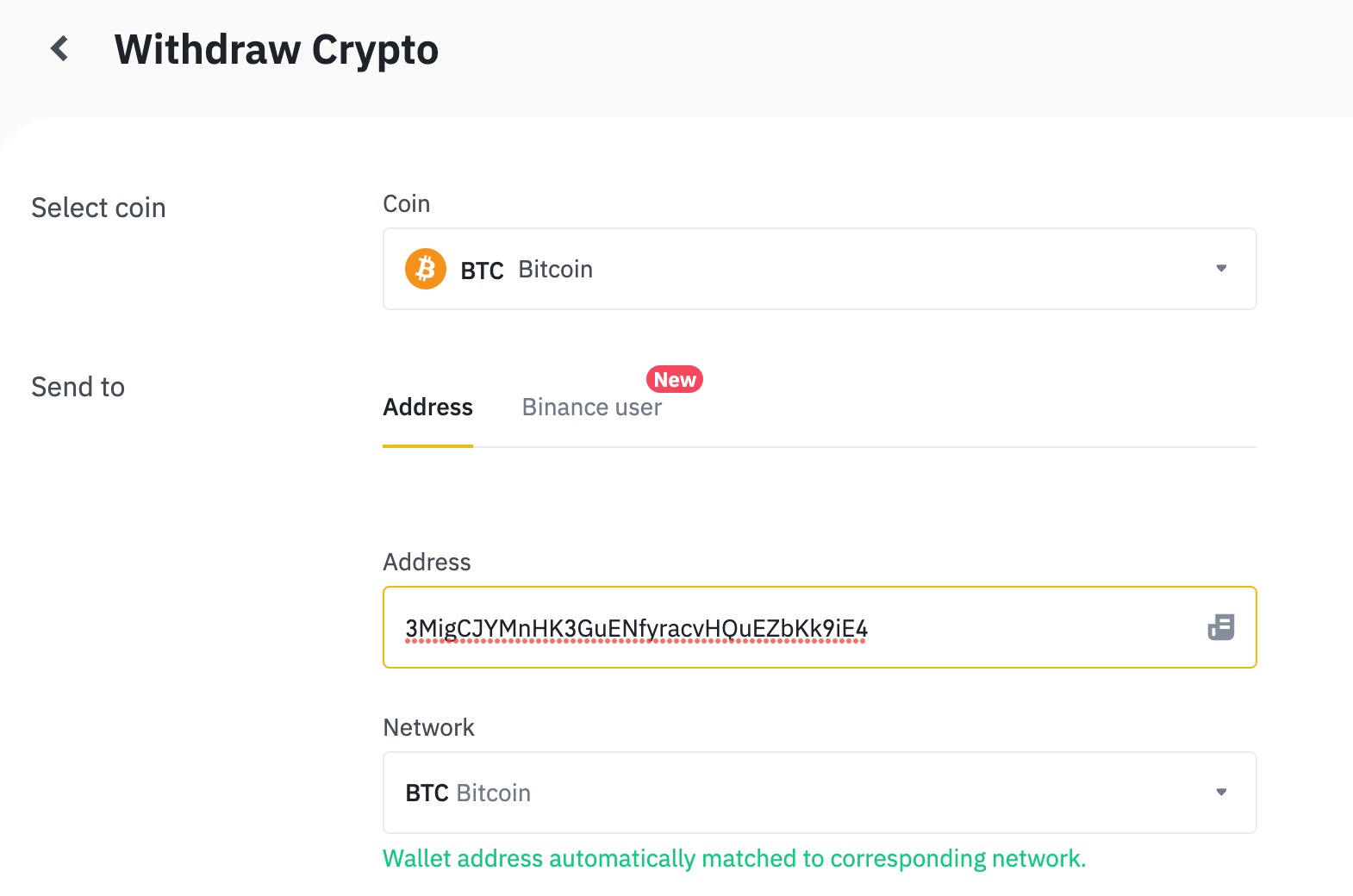The width and height of the screenshot is (1353, 896).
Task: Click the entered withdrawal address text
Action: (636, 629)
